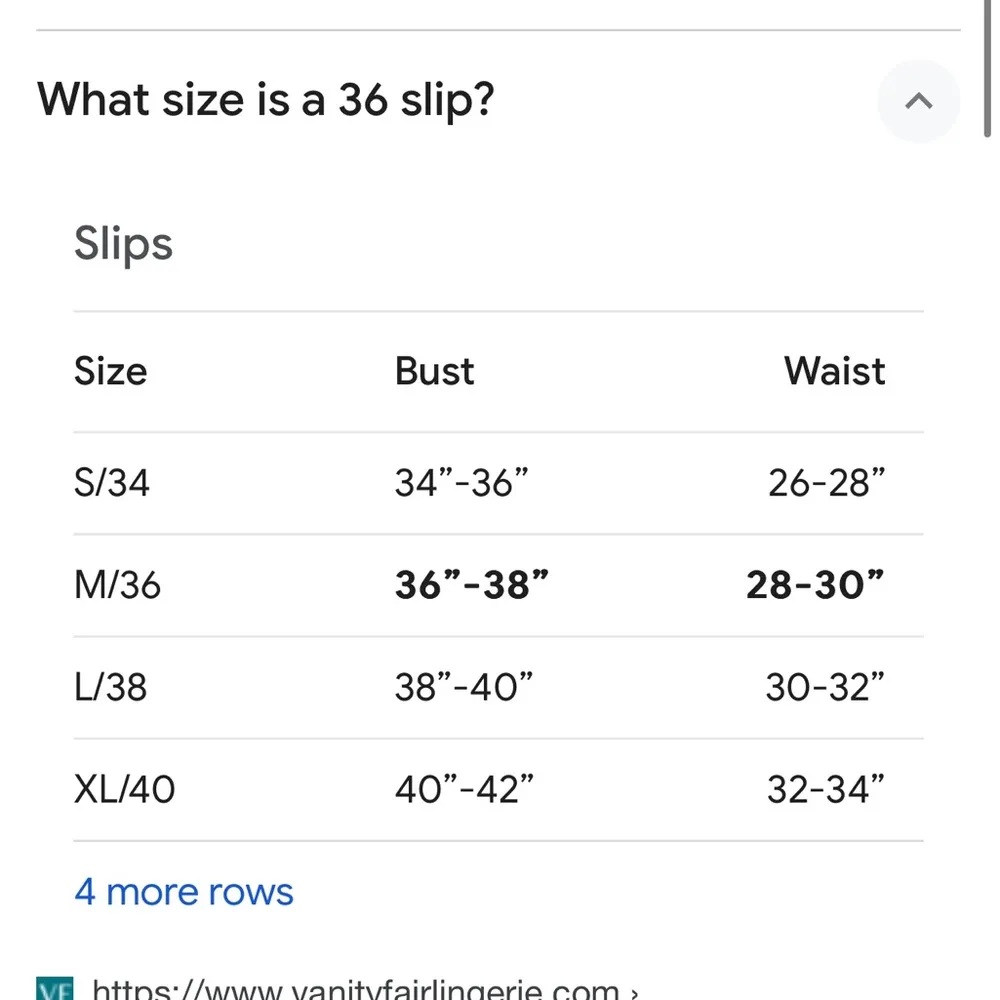Click the 32-34" waist value
This screenshot has height=1000, width=1000.
(x=826, y=790)
